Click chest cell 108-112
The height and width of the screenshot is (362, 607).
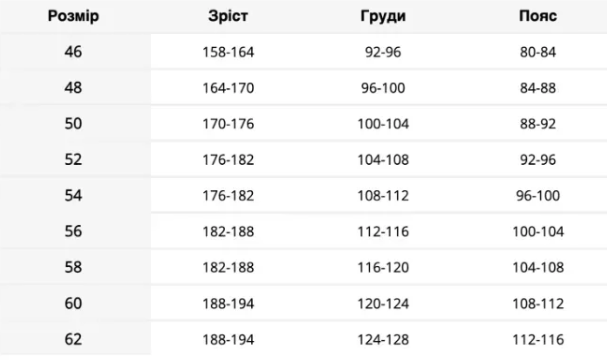tap(383, 196)
